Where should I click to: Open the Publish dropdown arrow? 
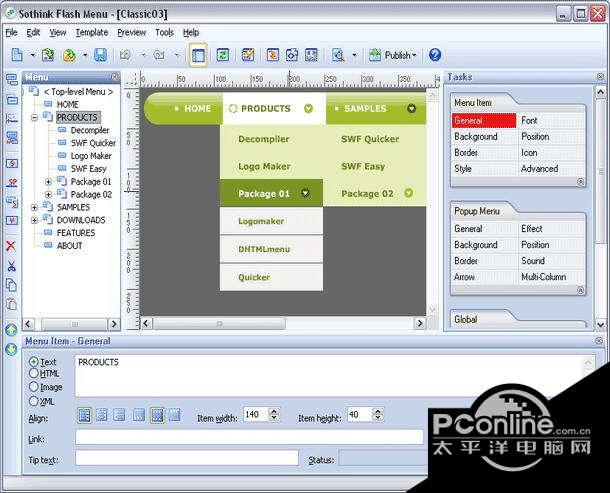(414, 55)
